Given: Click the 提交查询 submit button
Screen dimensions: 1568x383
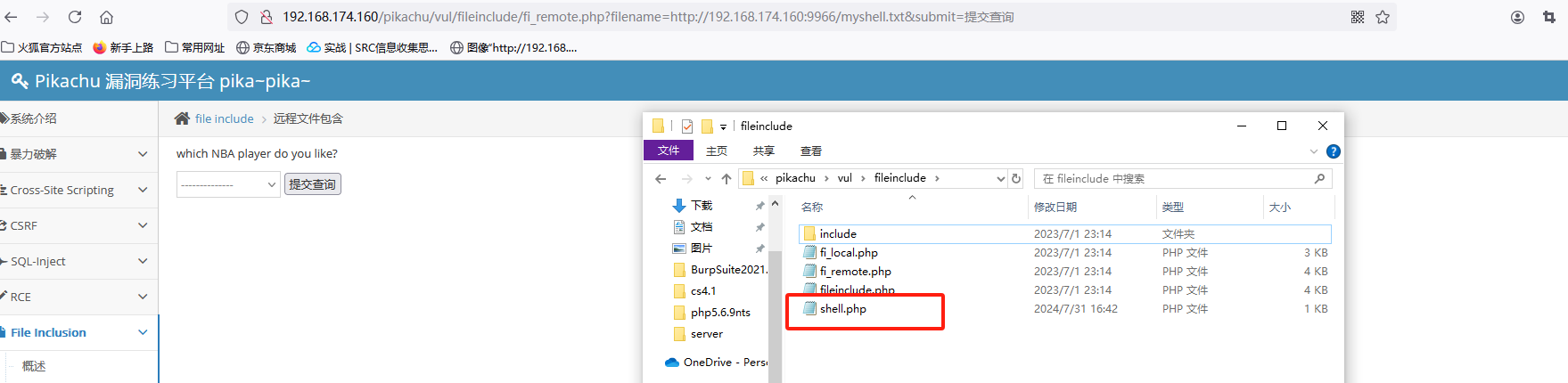Looking at the screenshot, I should click(x=313, y=184).
